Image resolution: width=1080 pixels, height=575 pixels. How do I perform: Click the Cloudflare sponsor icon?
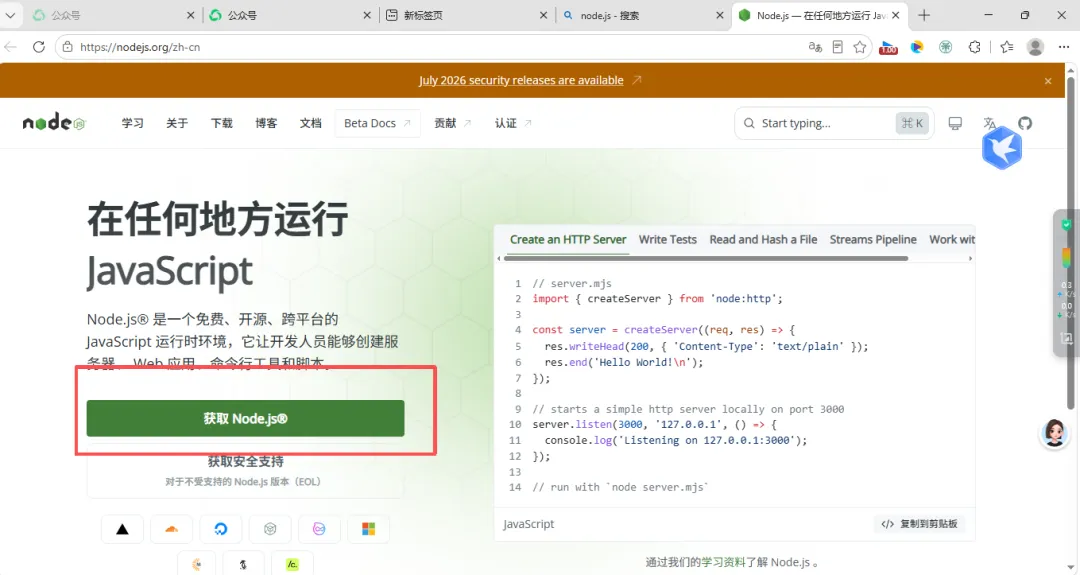coord(172,529)
